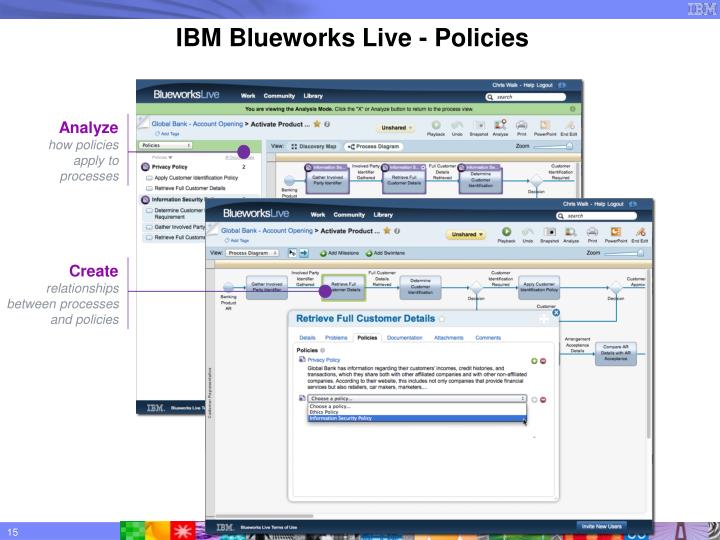Viewport: 720px width, 540px height.
Task: Select 'Choose a policy...' list option
Action: pos(416,406)
